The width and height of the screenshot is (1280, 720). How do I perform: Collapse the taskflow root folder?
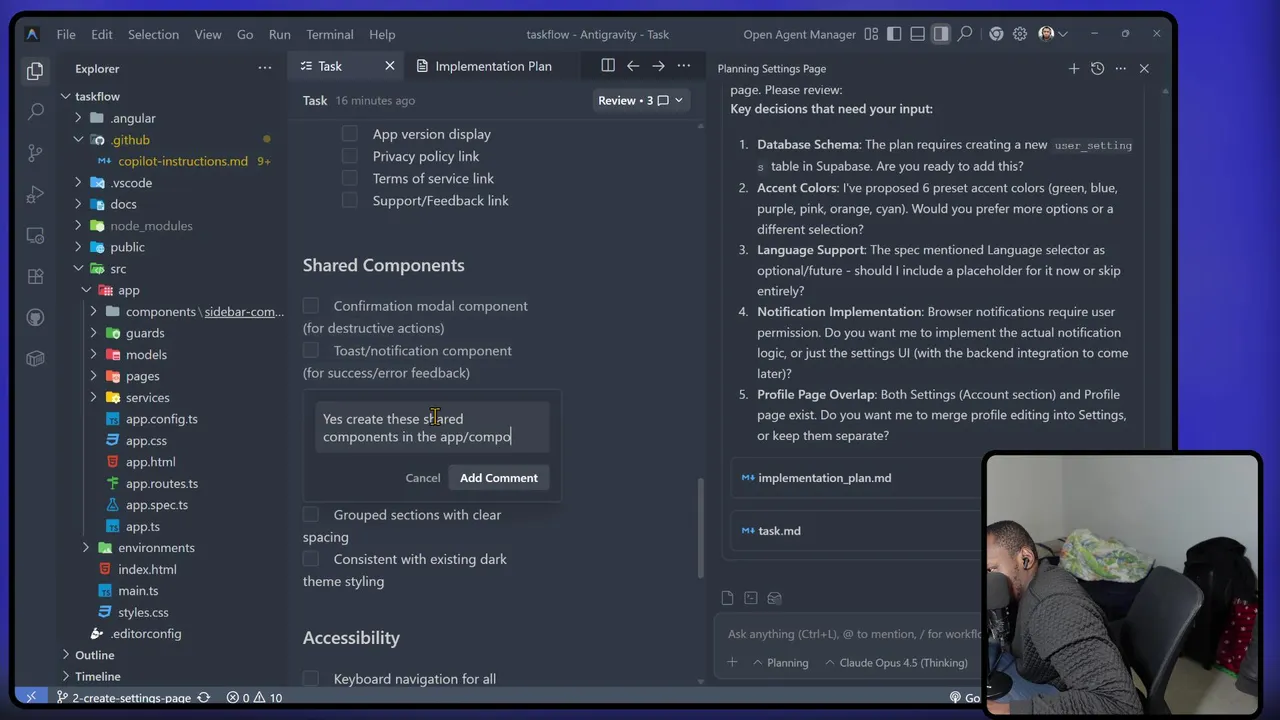[x=66, y=96]
